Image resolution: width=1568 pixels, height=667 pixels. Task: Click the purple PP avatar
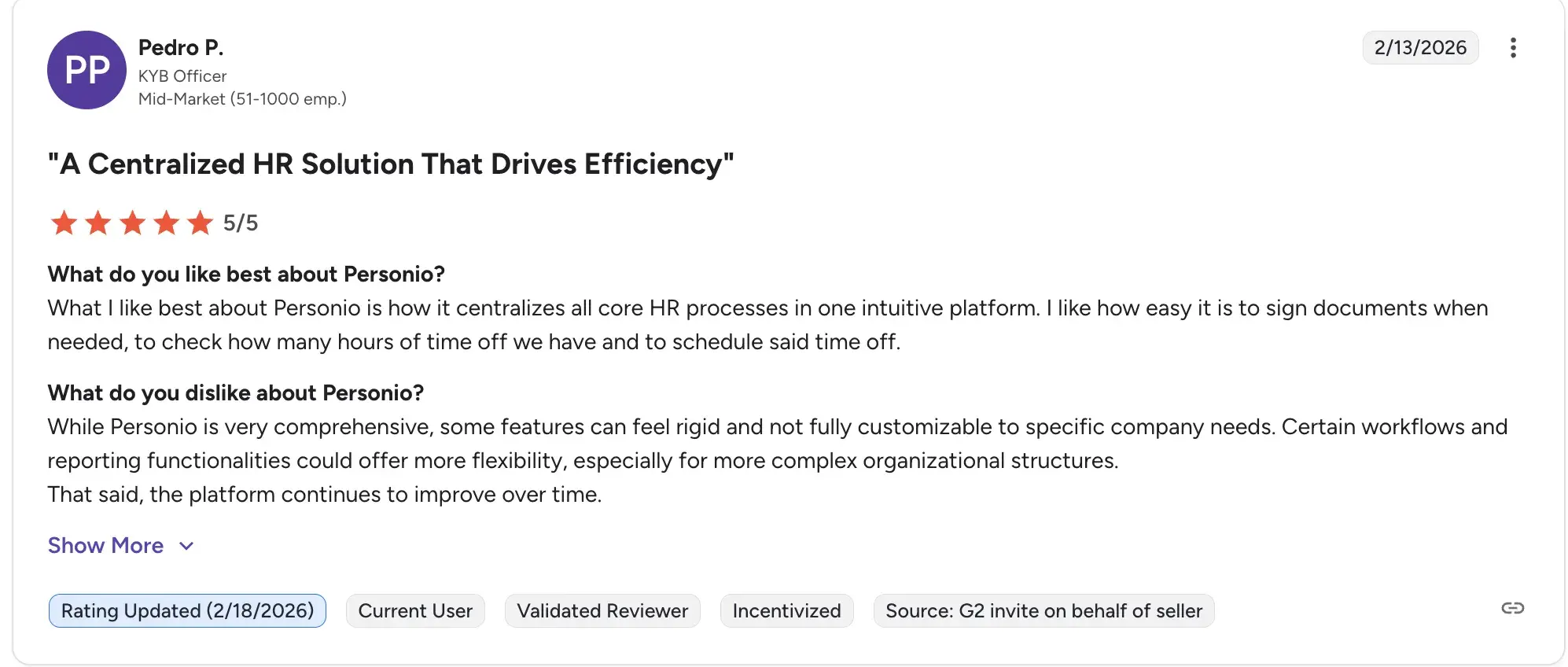(x=86, y=70)
